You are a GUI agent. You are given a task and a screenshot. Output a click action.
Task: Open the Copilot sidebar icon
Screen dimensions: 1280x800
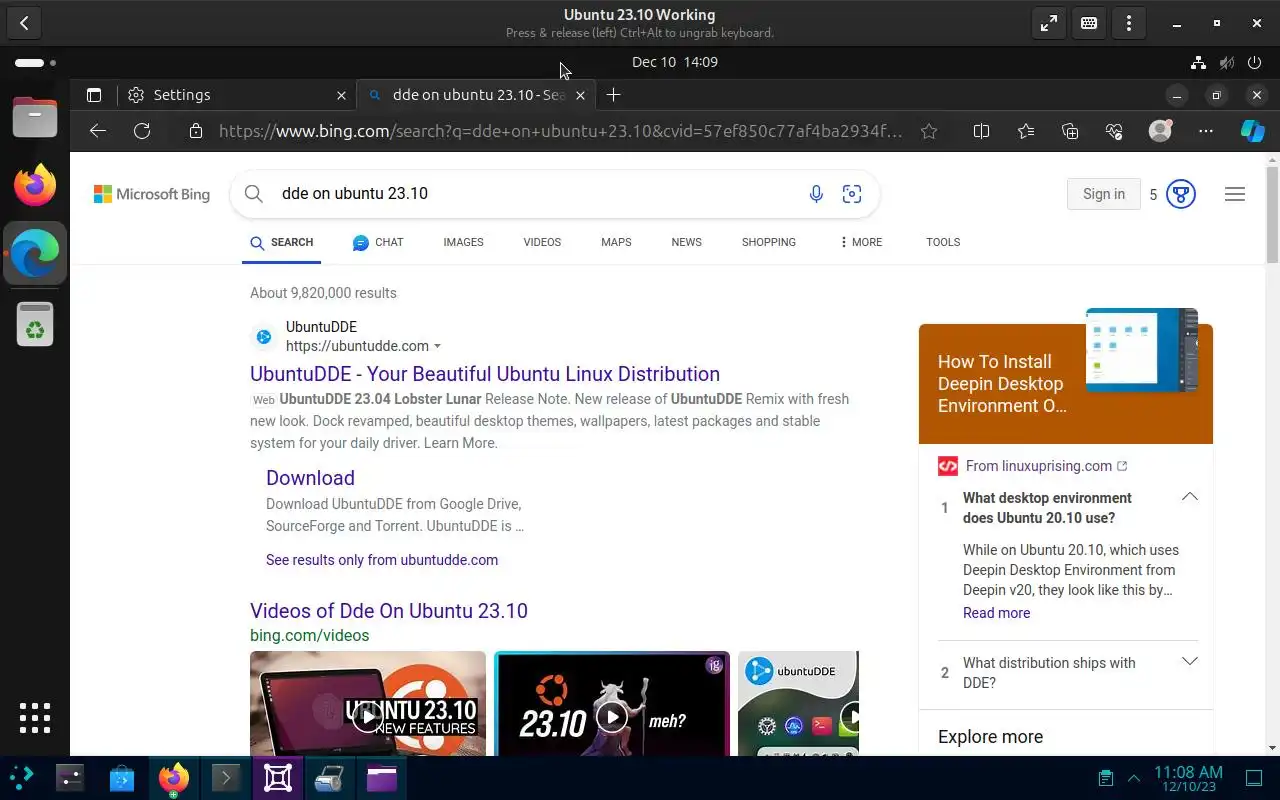coord(1252,131)
